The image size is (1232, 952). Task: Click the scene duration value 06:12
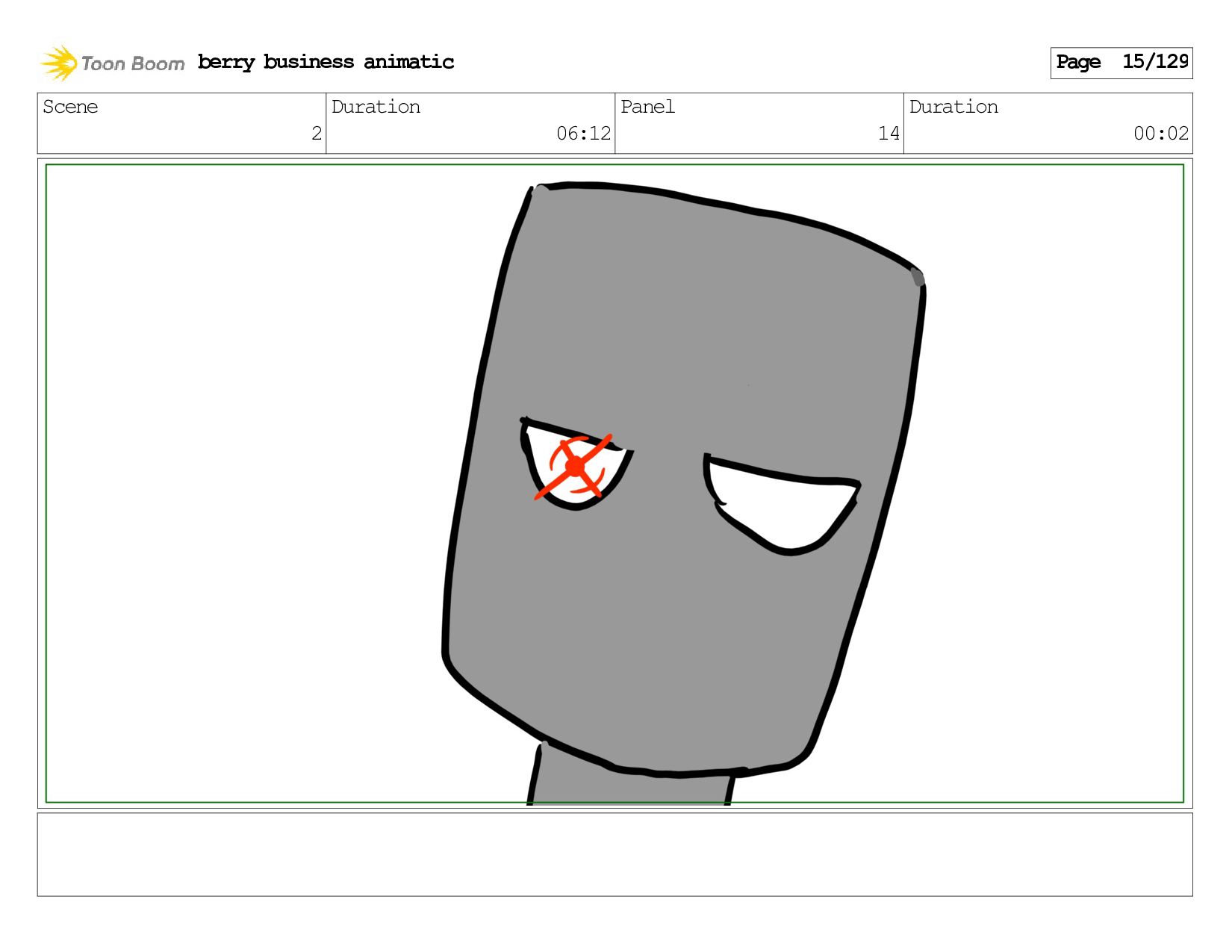tap(583, 134)
